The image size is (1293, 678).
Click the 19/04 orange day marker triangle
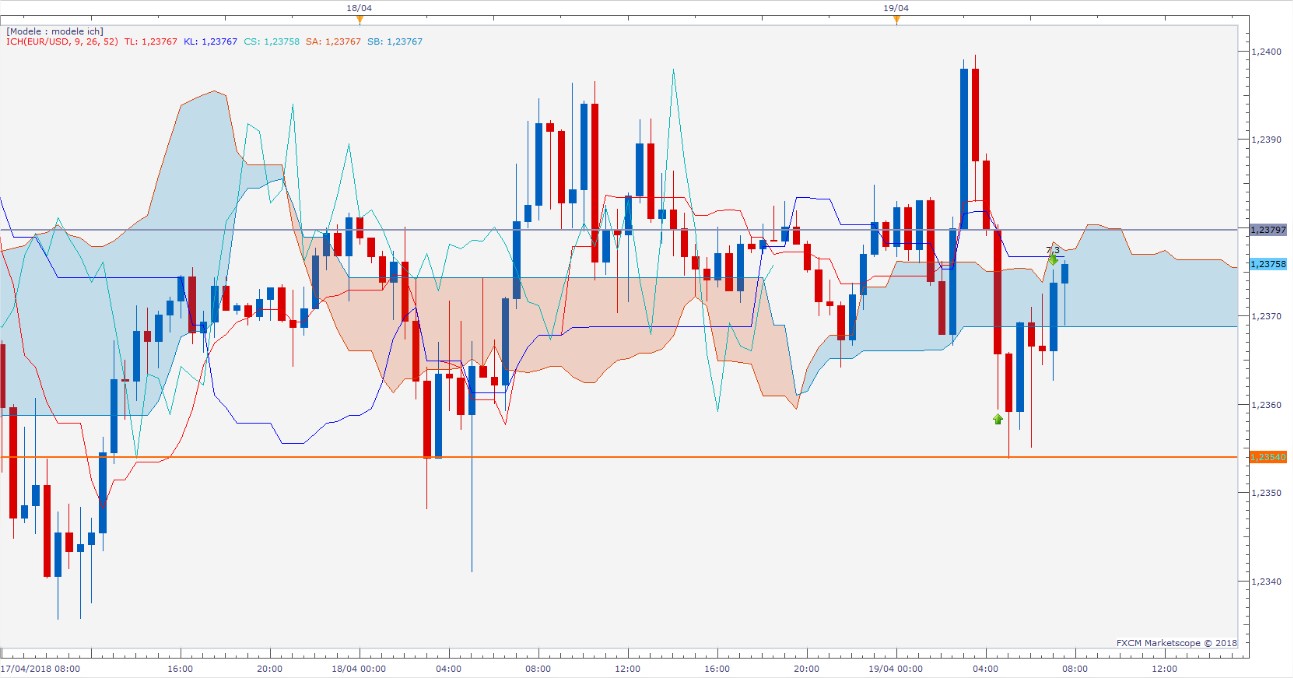896,19
